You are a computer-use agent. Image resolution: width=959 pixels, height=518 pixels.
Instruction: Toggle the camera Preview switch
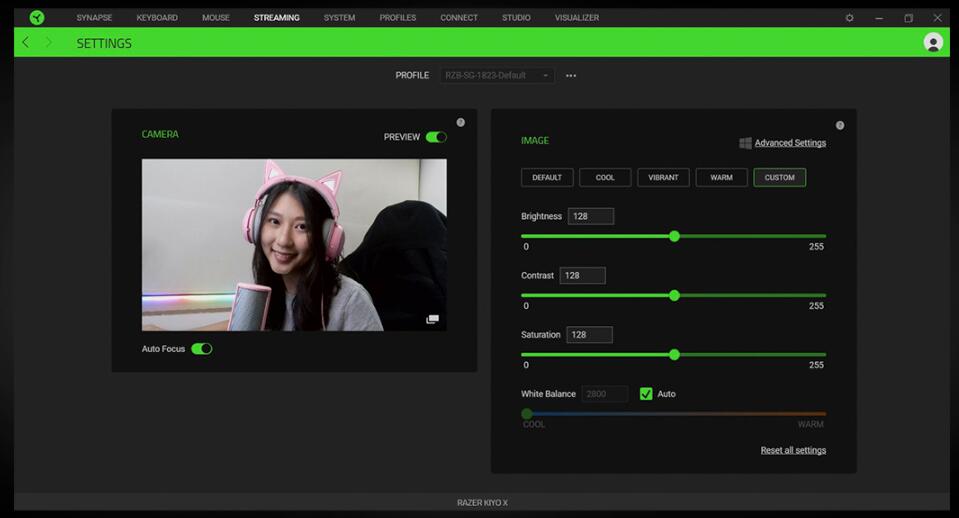pos(436,137)
